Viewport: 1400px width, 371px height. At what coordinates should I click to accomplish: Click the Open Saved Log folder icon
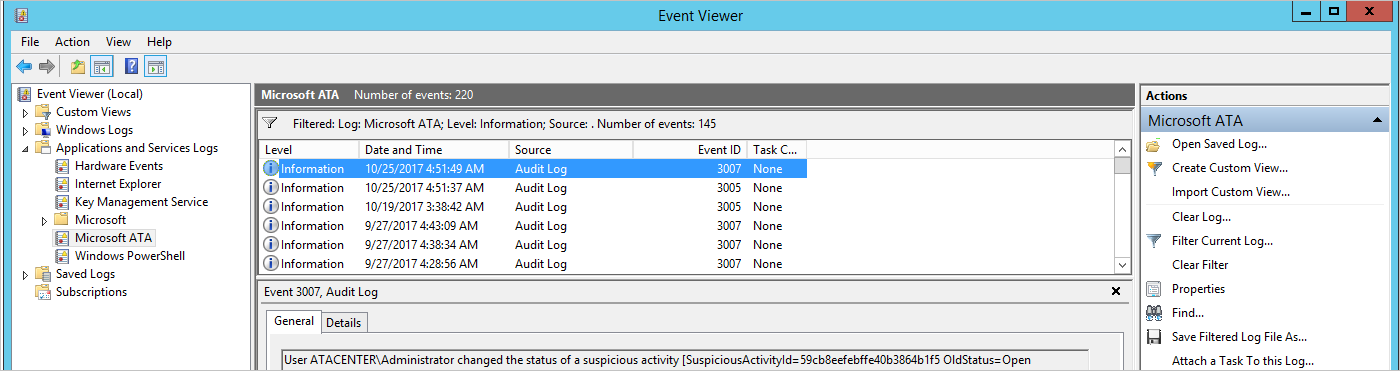[1154, 144]
